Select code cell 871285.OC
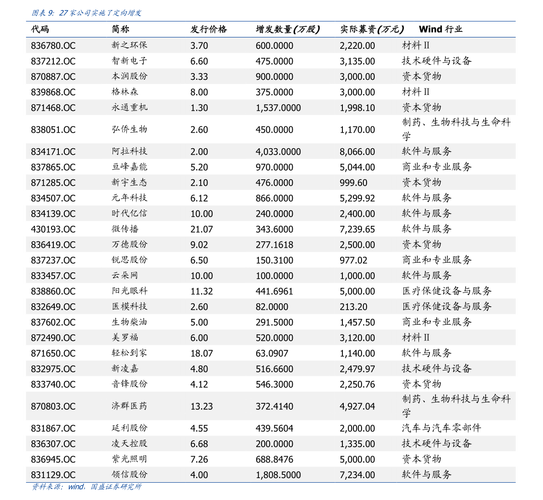This screenshot has width=543, height=500. pos(53,182)
